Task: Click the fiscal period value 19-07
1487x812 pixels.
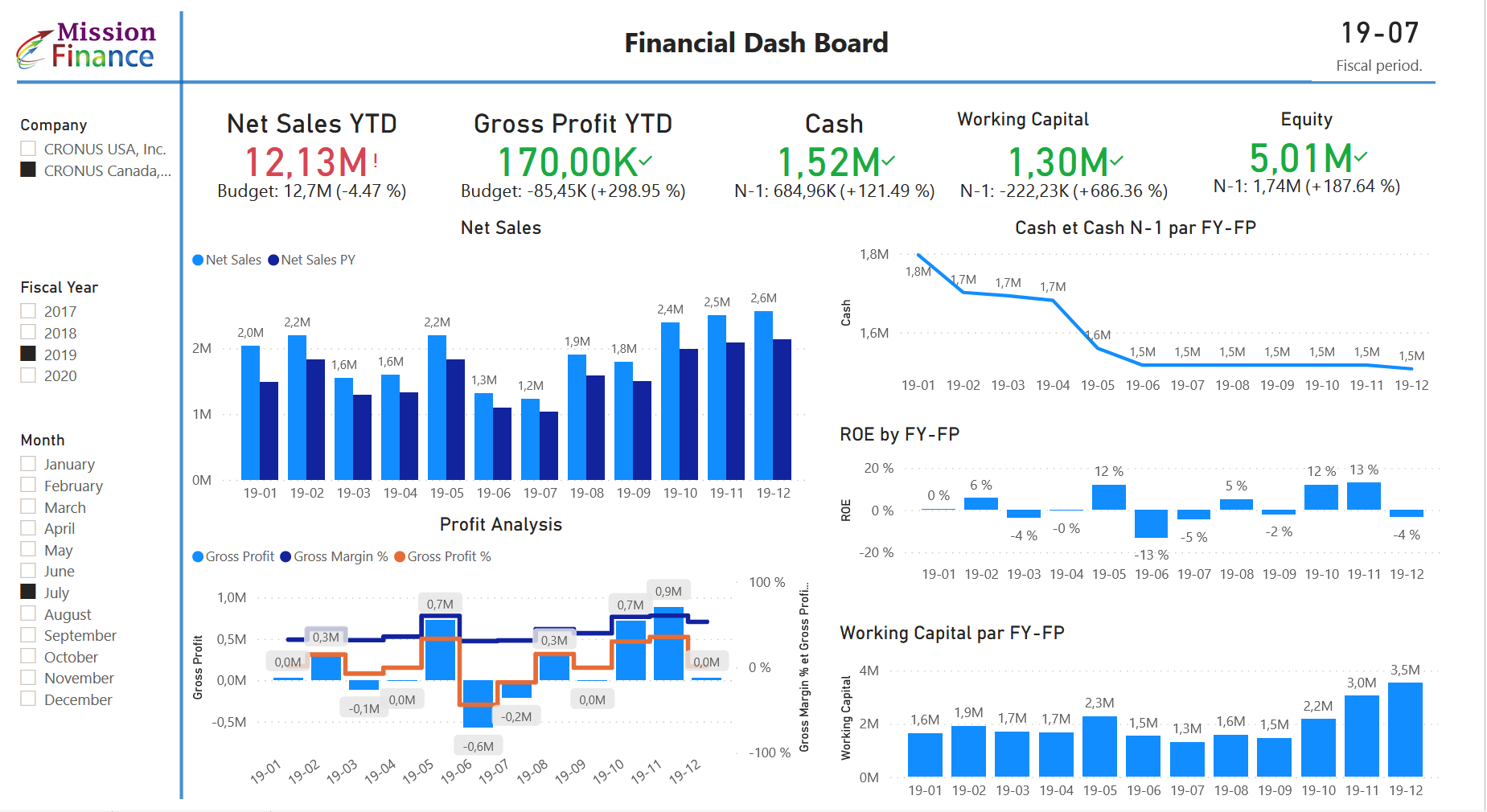Action: point(1379,33)
